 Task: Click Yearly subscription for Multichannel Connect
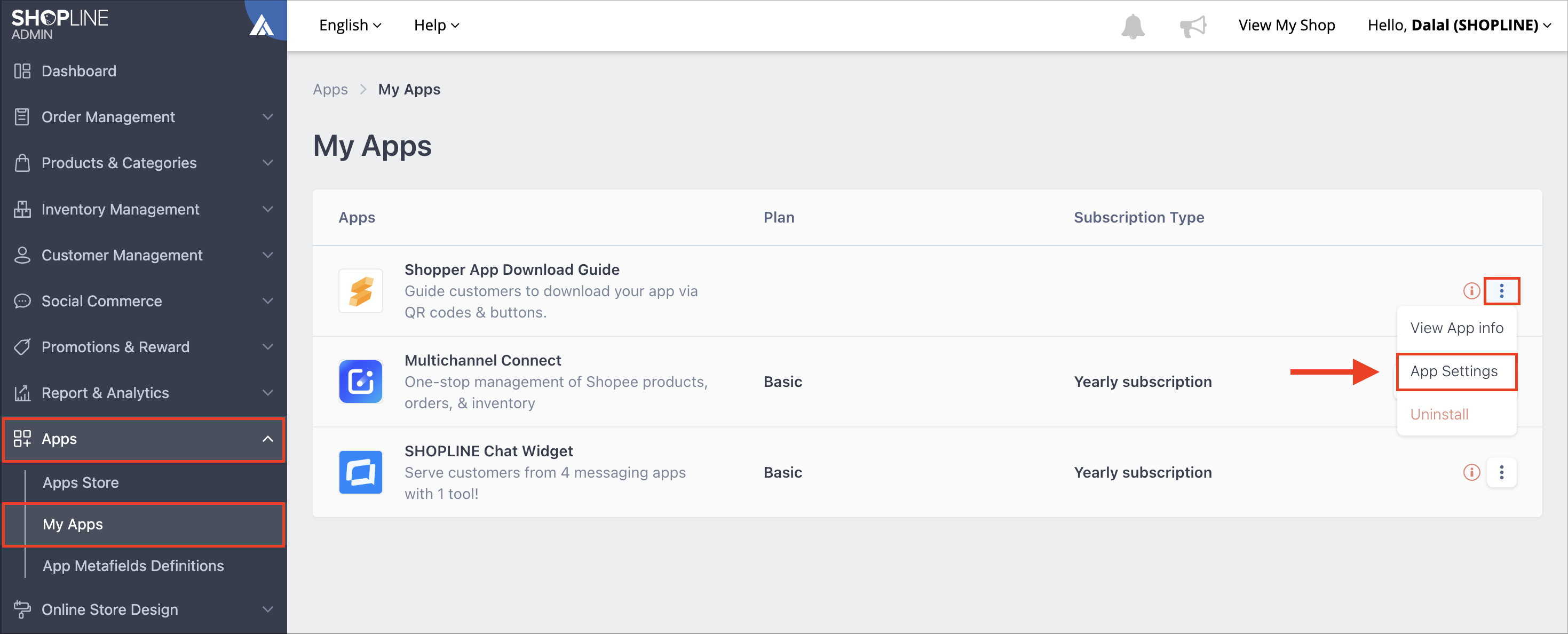pos(1143,382)
